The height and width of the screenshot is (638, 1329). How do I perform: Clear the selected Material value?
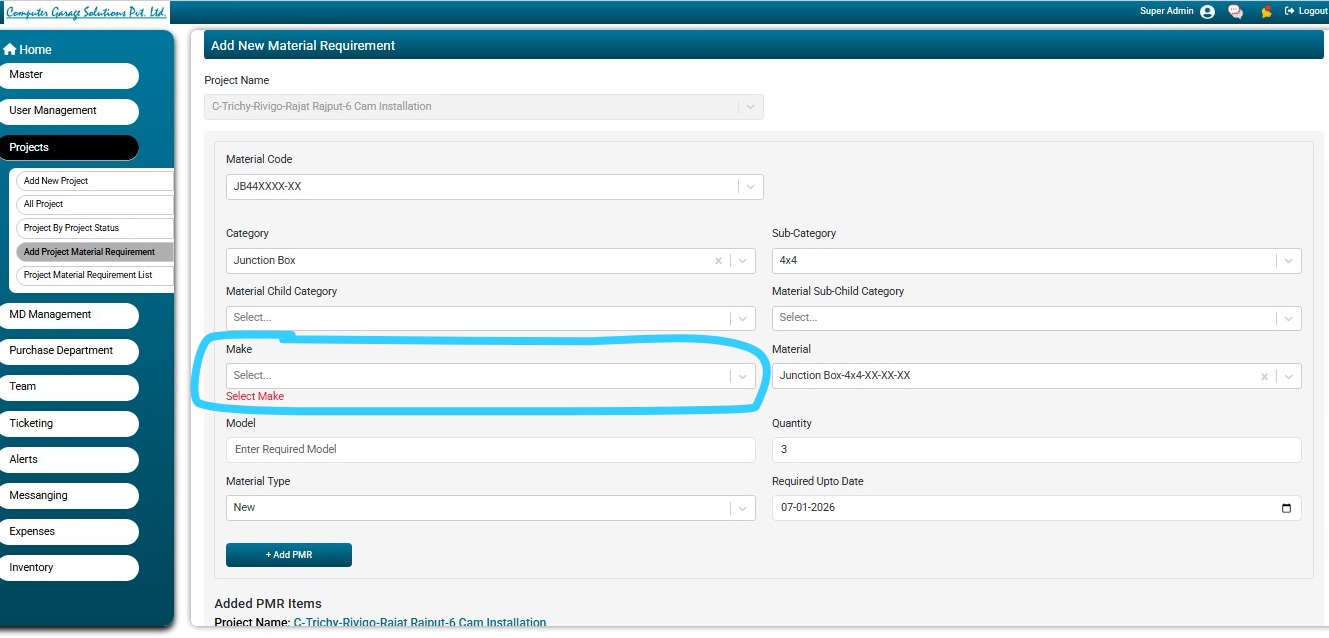click(1264, 377)
